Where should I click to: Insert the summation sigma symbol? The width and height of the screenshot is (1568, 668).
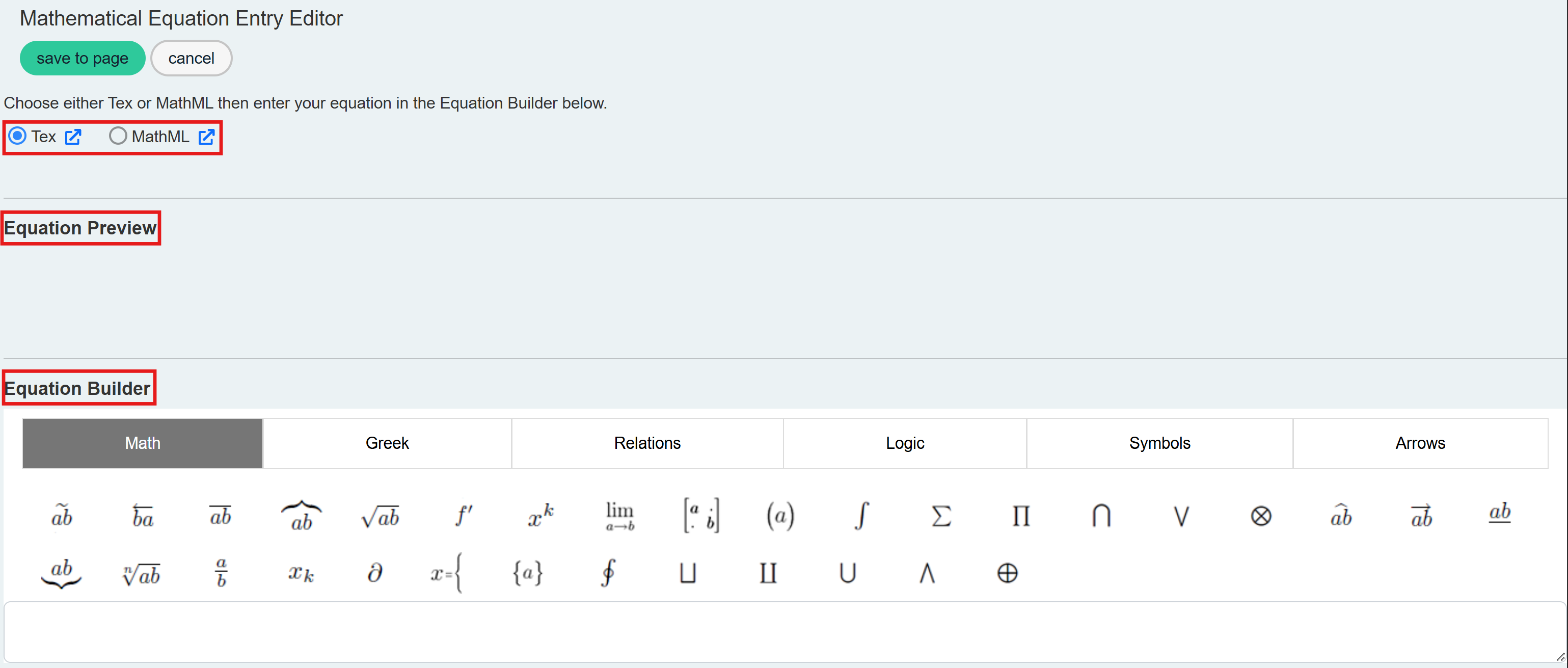pos(940,516)
